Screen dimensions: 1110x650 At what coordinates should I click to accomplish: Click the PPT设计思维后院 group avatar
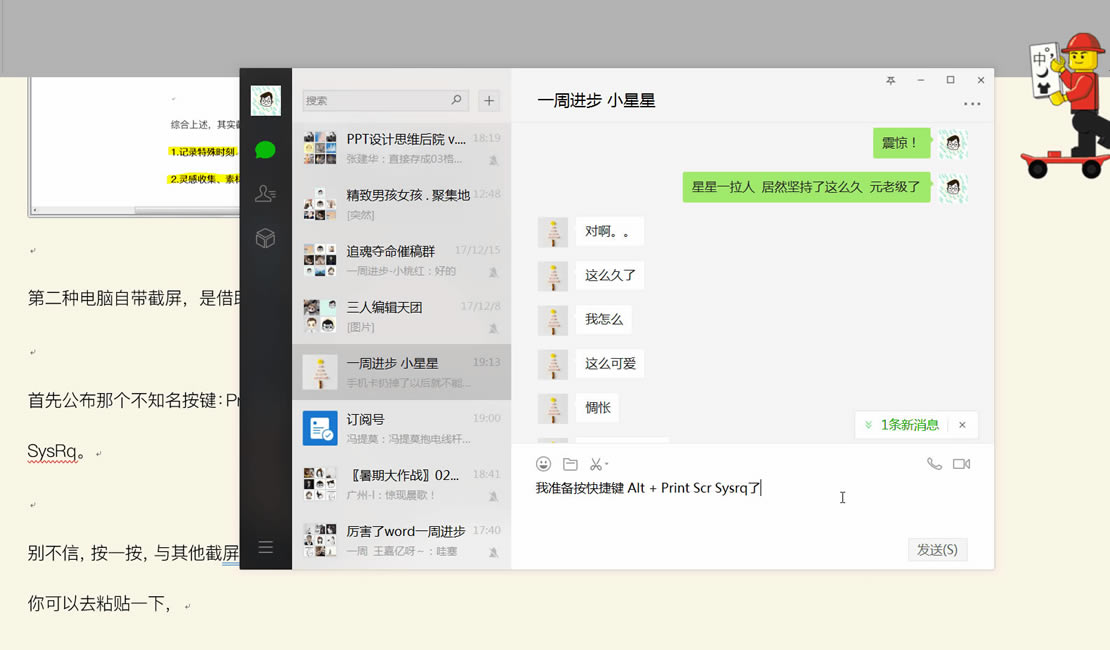tap(320, 148)
